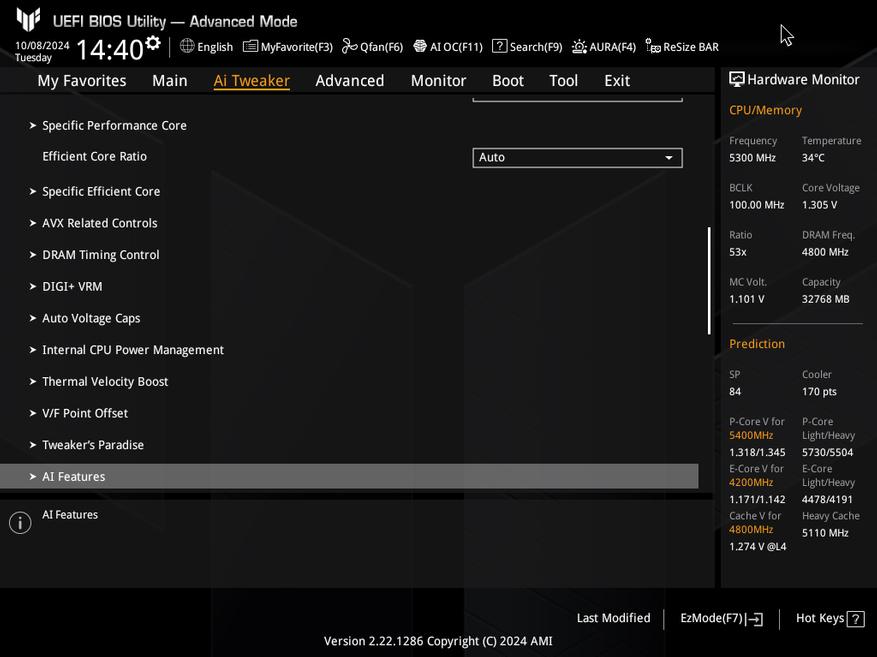Open the Qfan(F6) fan icon
The image size is (877, 657).
click(350, 46)
